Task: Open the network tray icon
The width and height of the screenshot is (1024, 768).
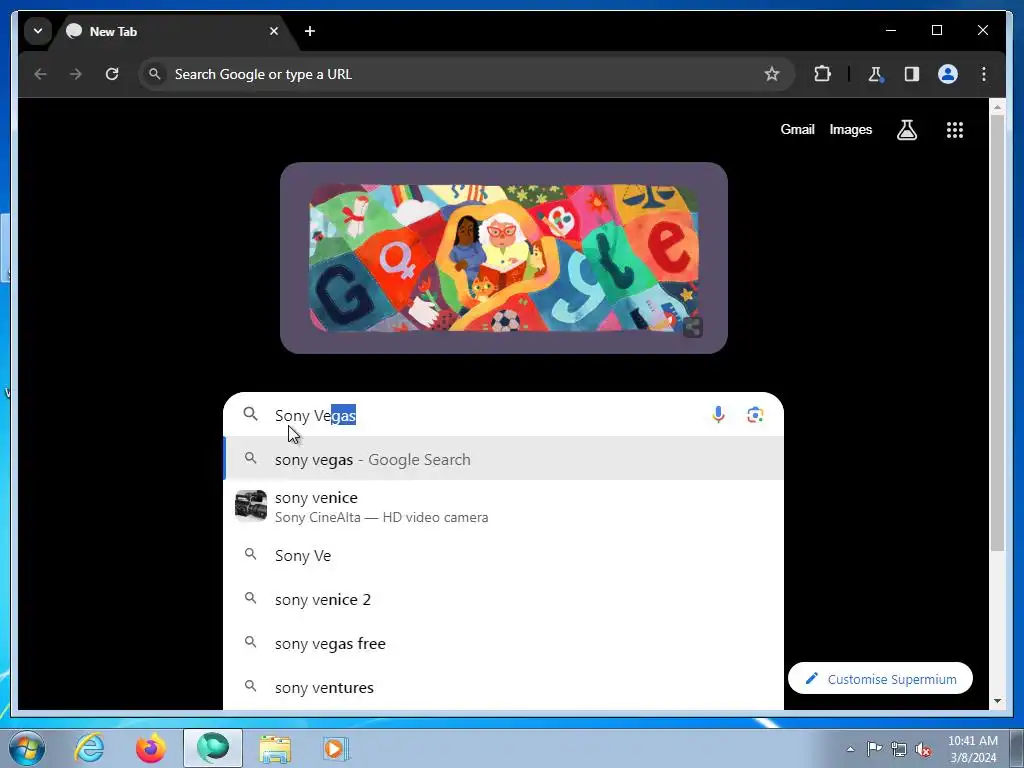Action: (899, 749)
